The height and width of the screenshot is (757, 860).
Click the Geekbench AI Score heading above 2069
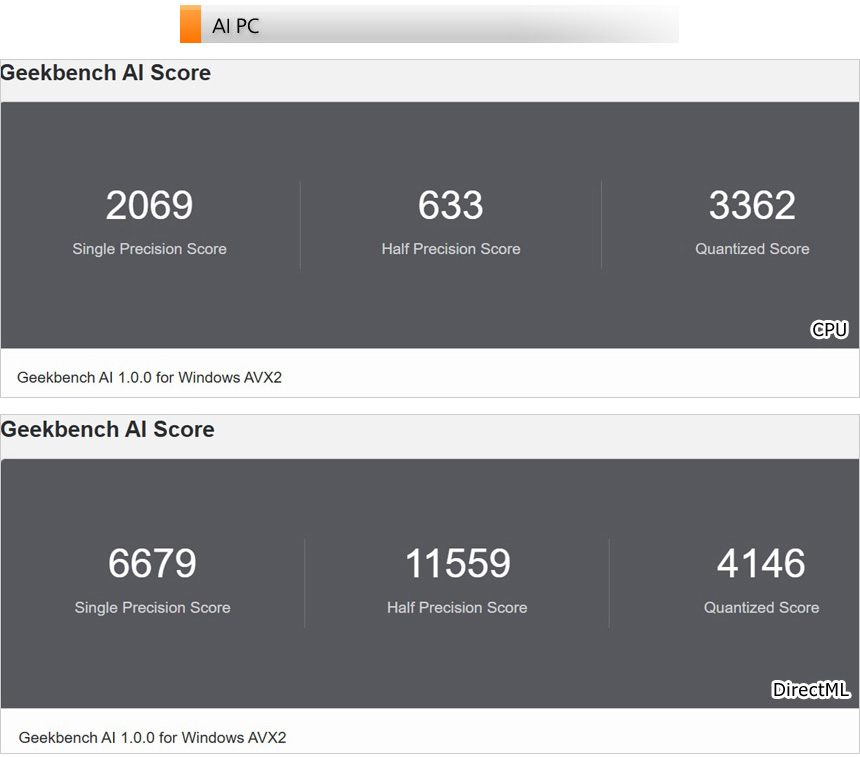(x=106, y=73)
